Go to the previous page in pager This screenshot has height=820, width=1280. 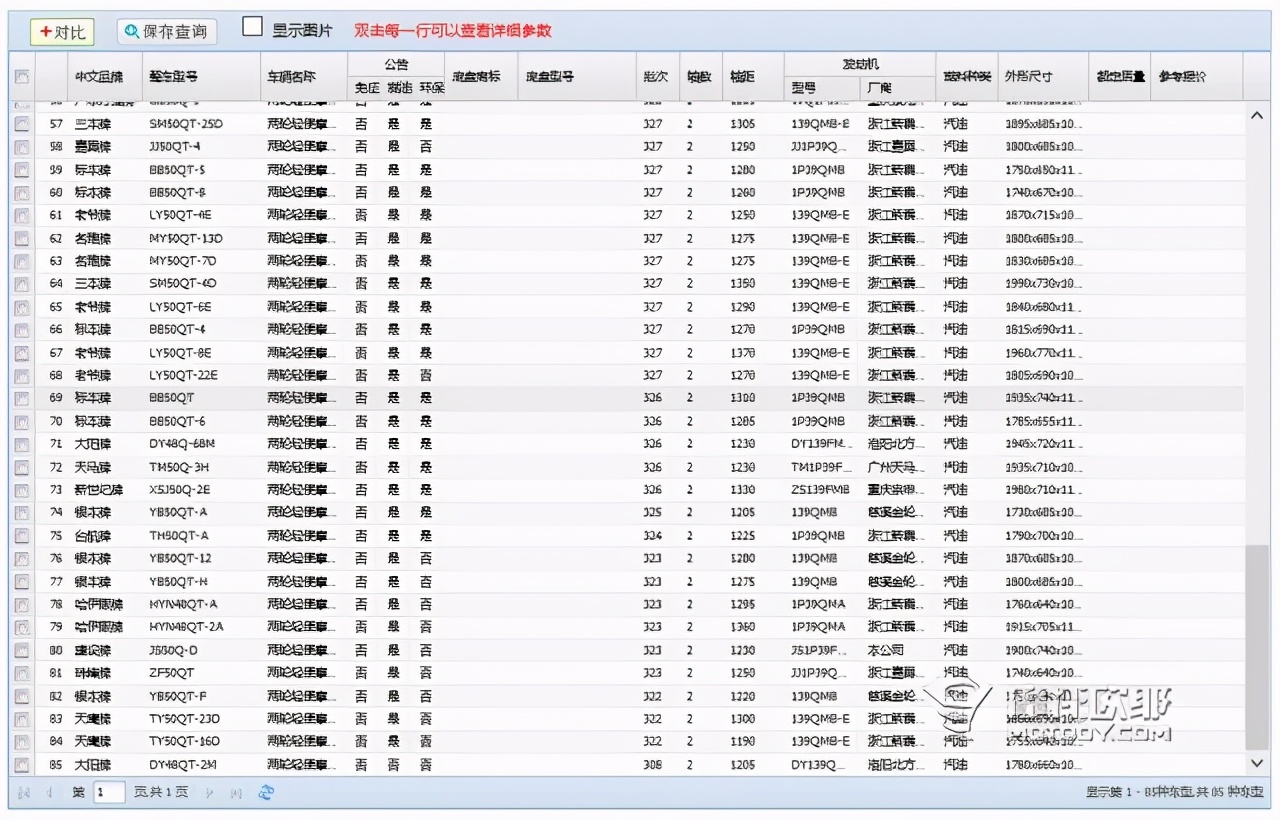click(49, 792)
